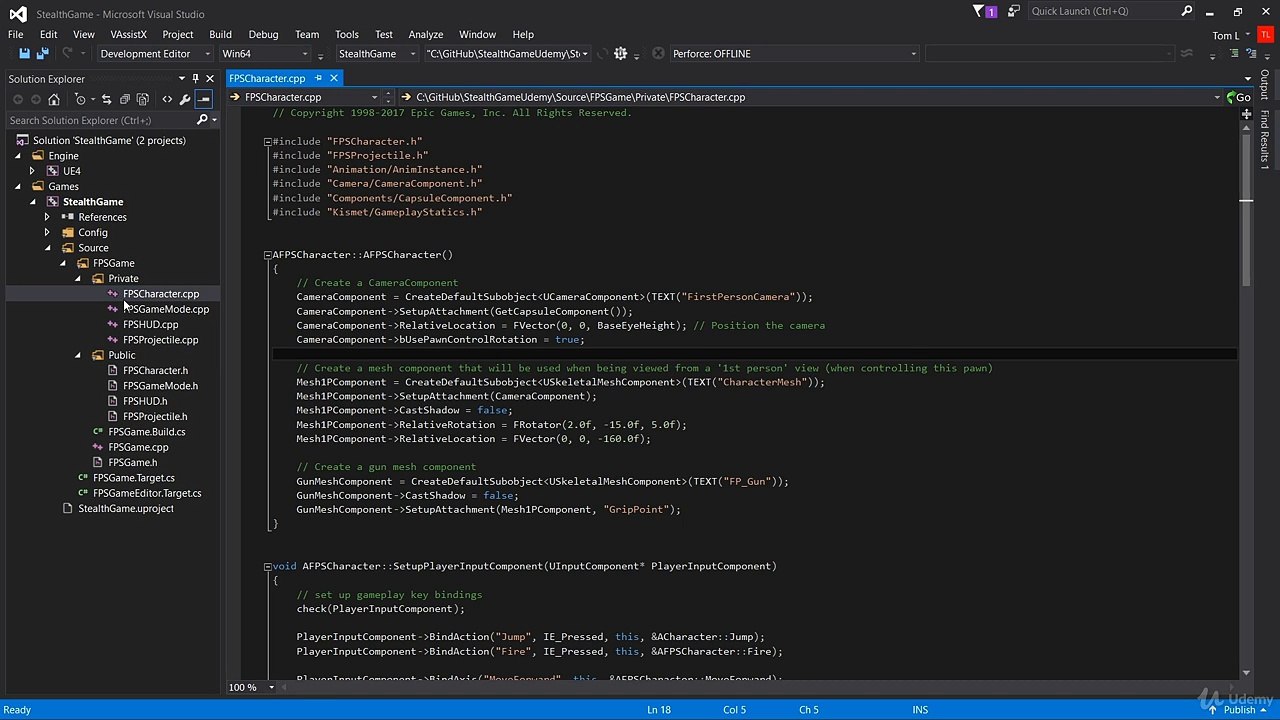Viewport: 1280px width, 720px height.
Task: Expand the References node
Action: [47, 217]
